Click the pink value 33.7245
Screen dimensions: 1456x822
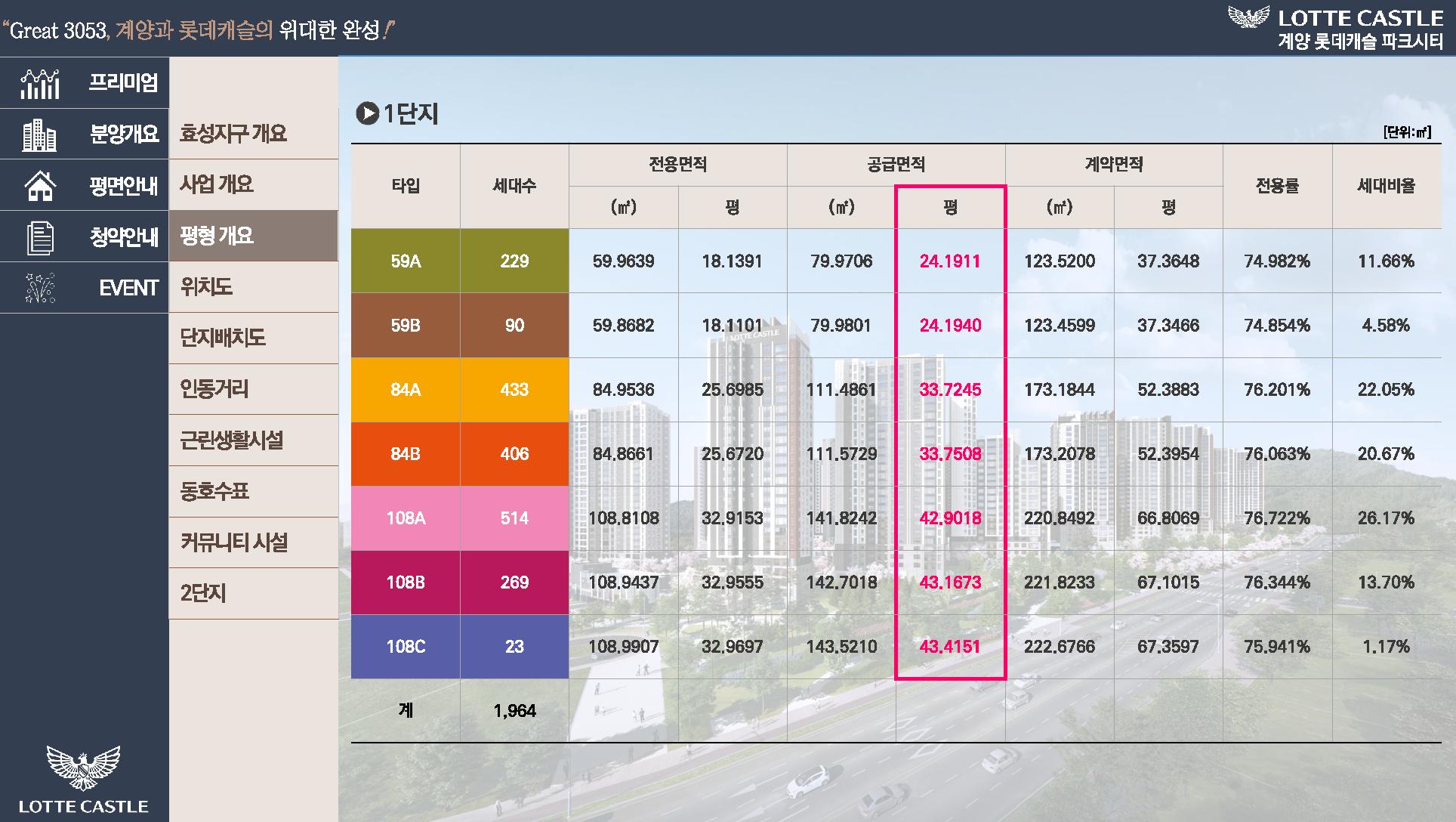950,390
